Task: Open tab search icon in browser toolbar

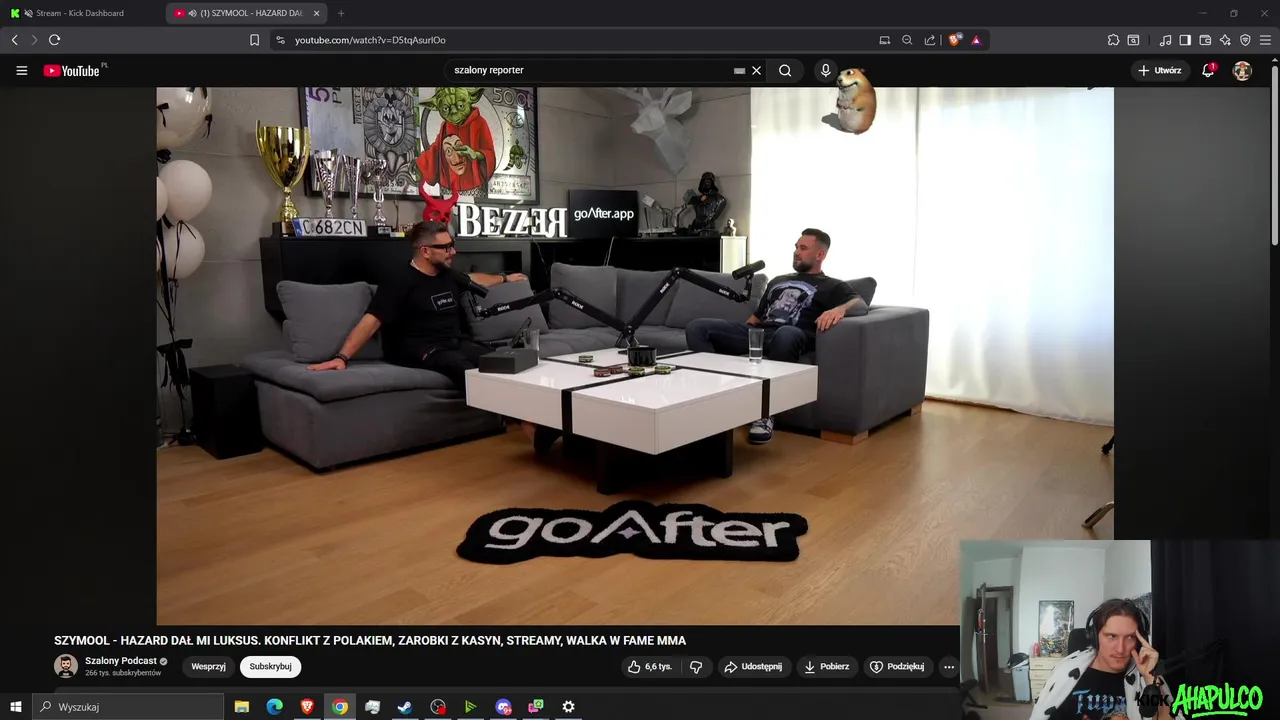Action: coord(1133,40)
